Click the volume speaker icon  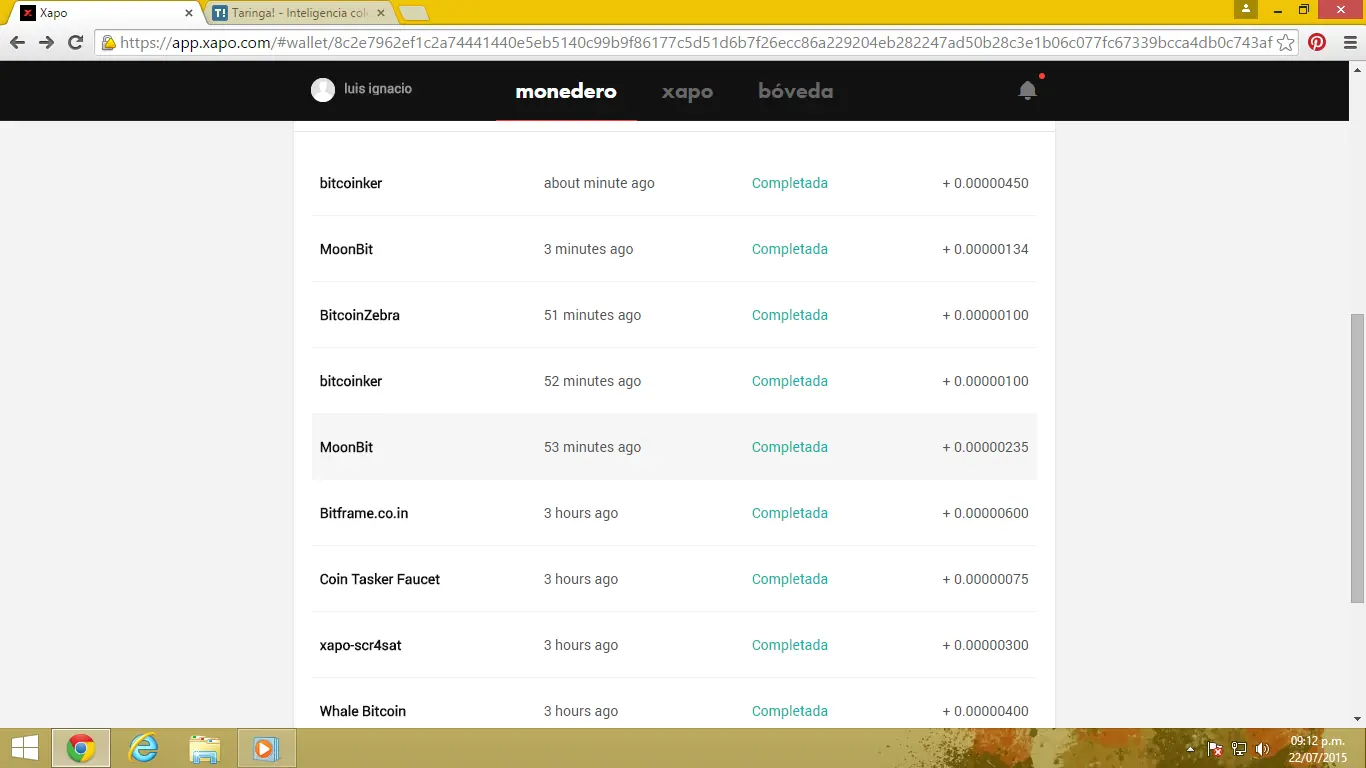1262,749
